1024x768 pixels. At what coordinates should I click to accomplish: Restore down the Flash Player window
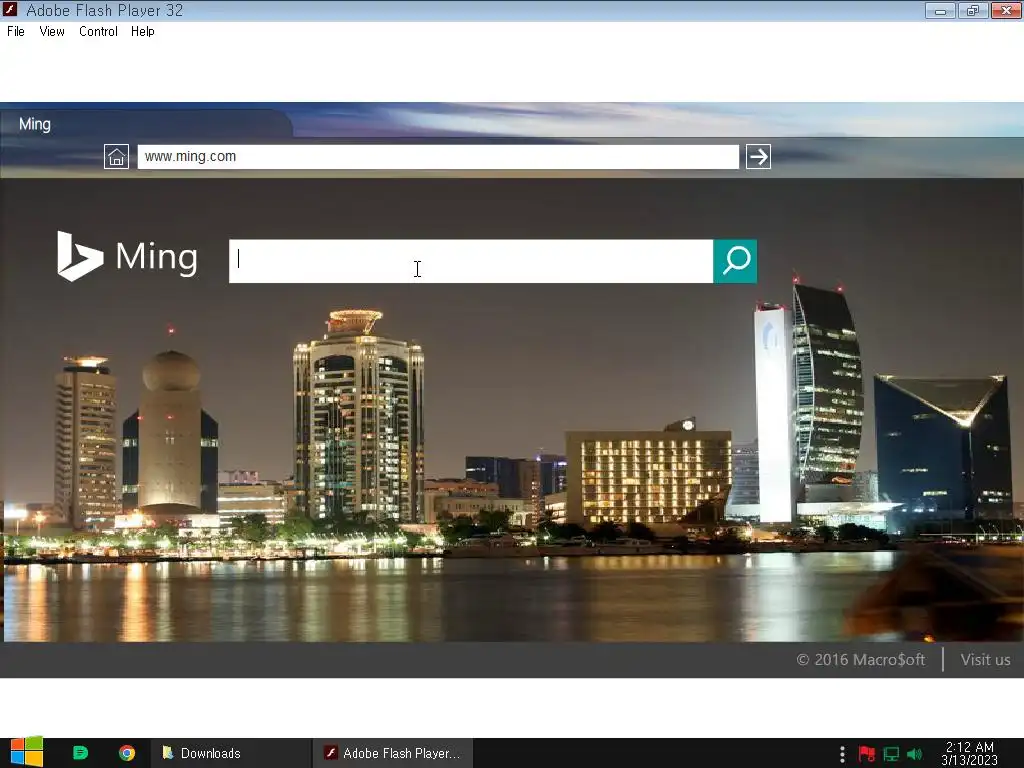tap(973, 10)
